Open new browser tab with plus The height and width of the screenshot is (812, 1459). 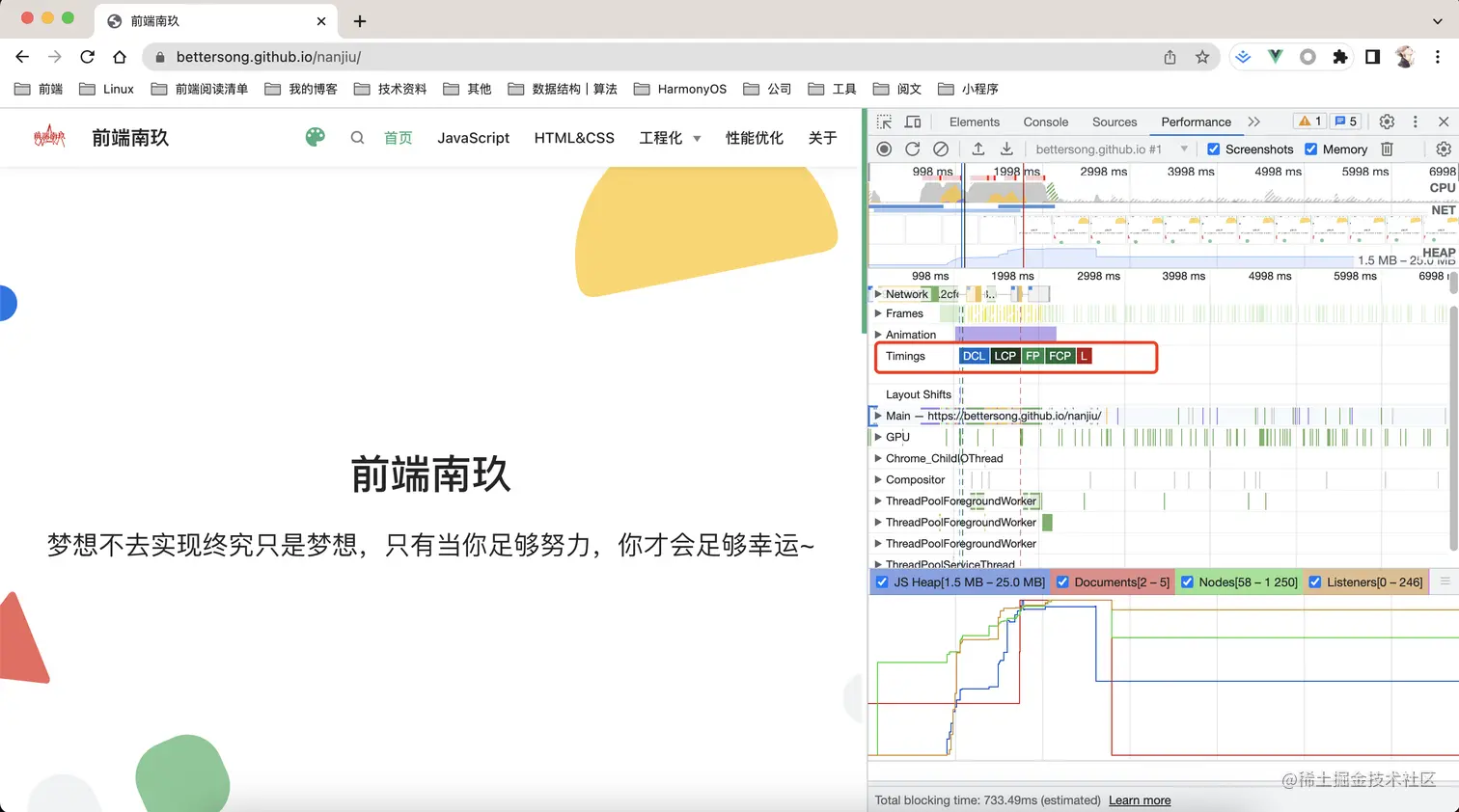(360, 21)
